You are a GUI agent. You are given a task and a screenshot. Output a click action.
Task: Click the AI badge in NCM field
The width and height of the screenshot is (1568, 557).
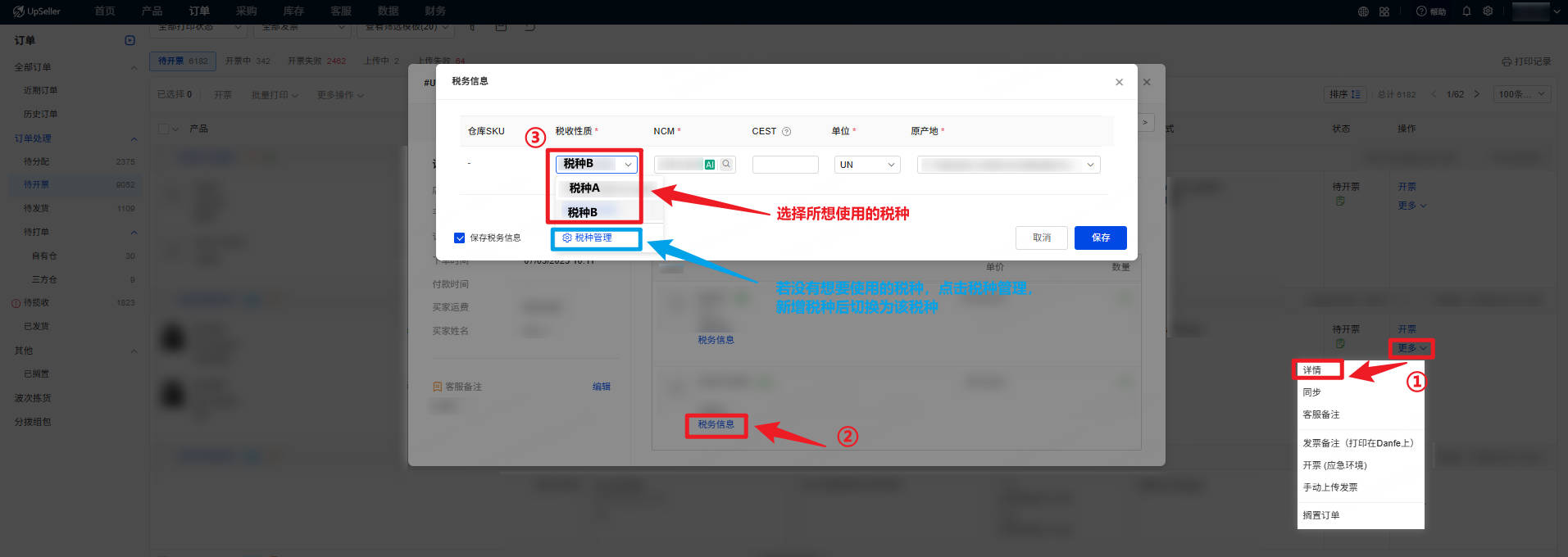pos(710,165)
